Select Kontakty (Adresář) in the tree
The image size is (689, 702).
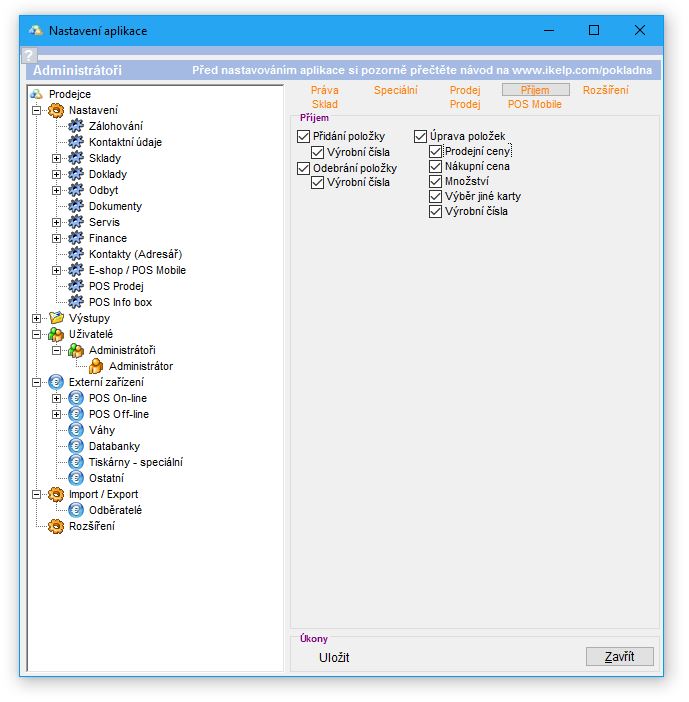click(135, 254)
